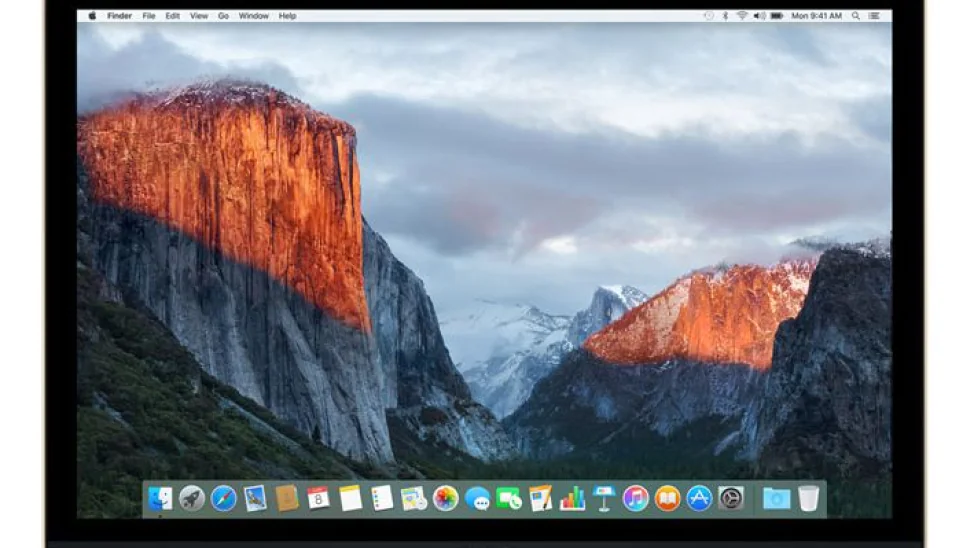
Task: Click the Mon 9:41 AM clock
Action: point(816,16)
